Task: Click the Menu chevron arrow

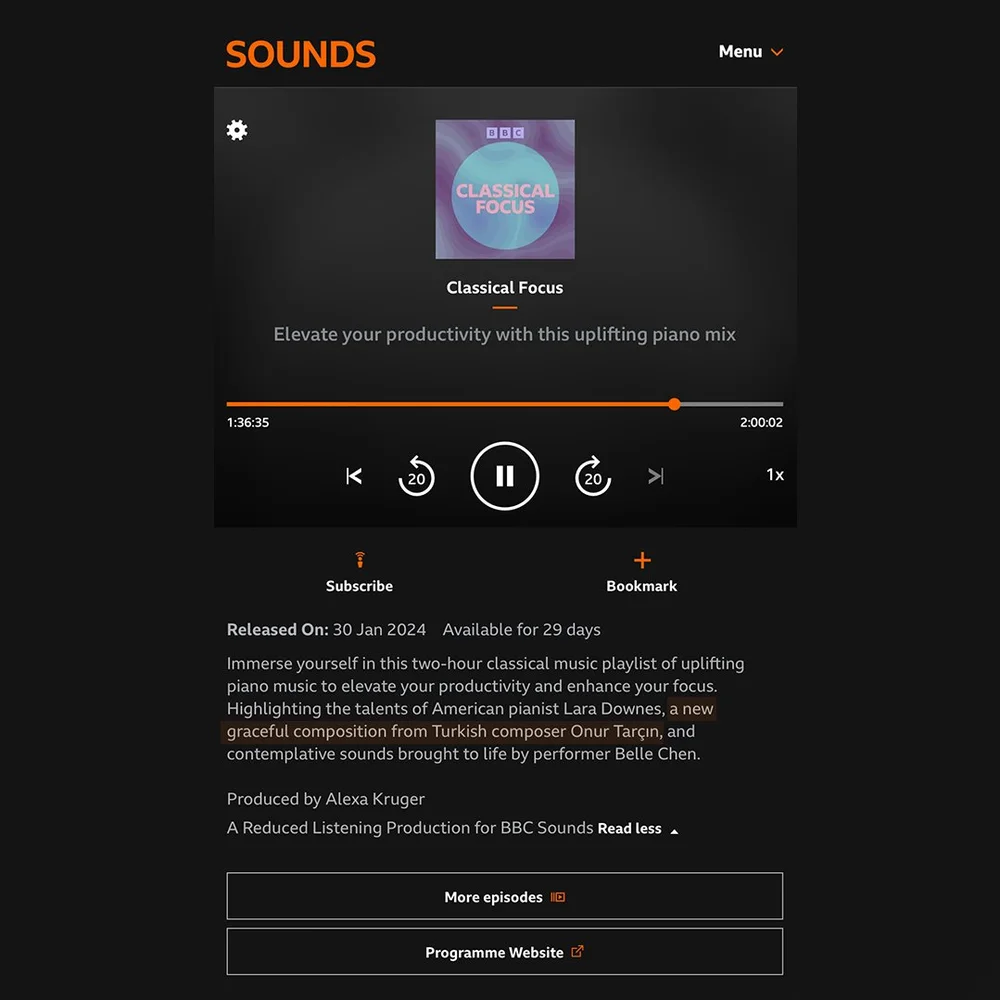Action: point(777,52)
